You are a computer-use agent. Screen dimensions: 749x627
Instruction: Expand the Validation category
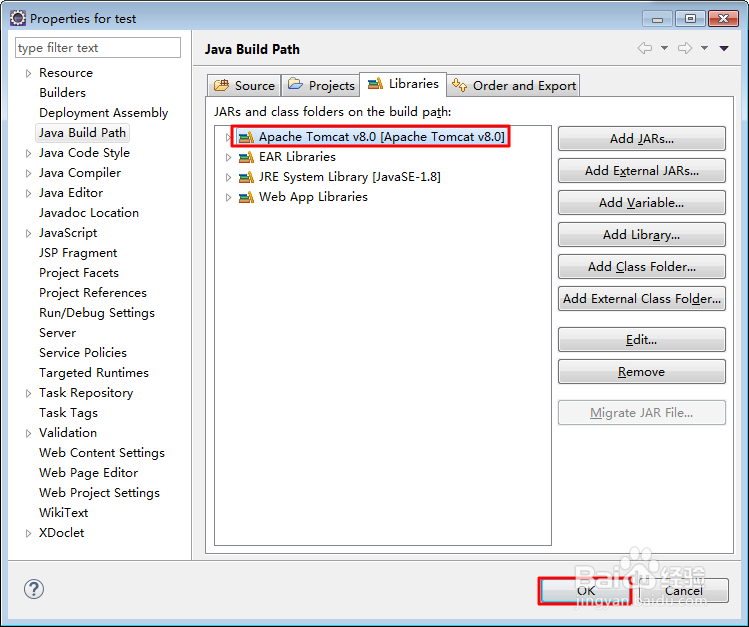coord(28,433)
